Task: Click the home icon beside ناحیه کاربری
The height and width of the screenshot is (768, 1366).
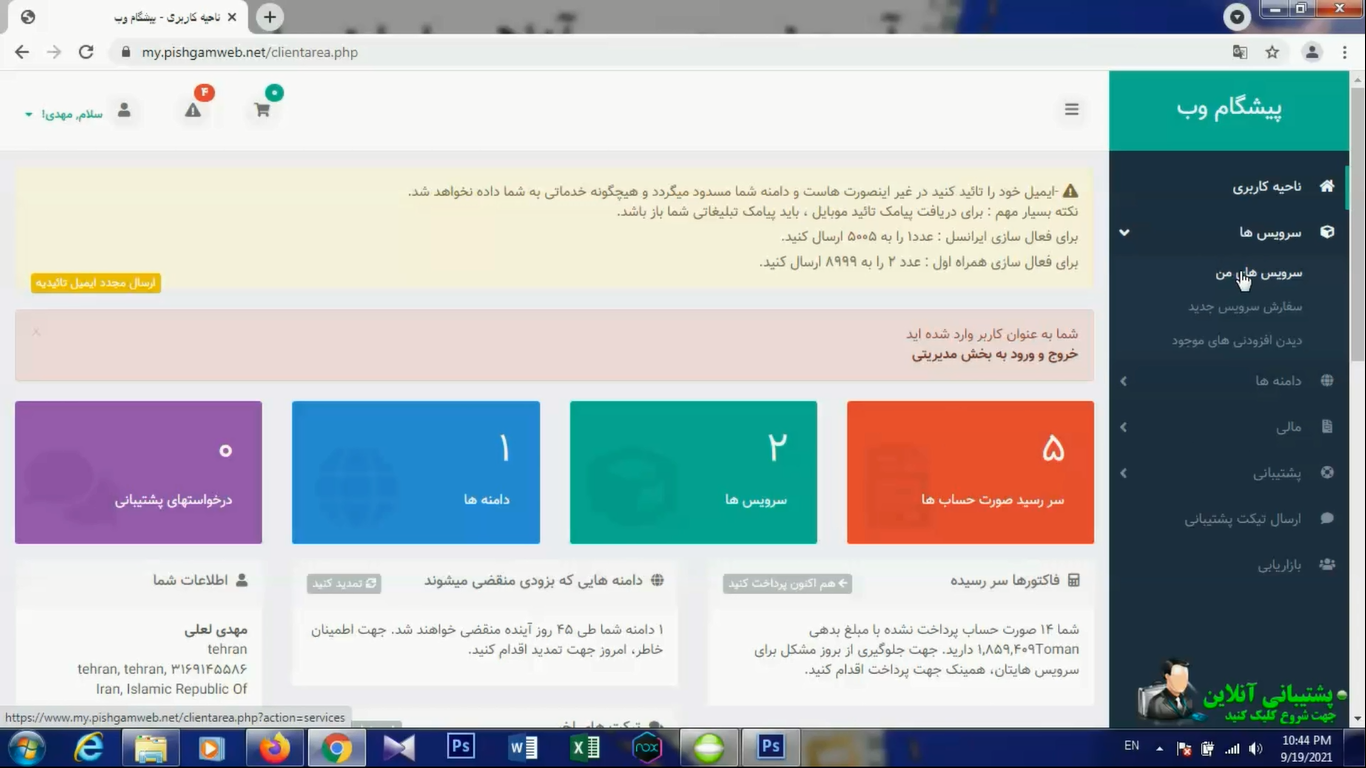Action: pyautogui.click(x=1327, y=186)
